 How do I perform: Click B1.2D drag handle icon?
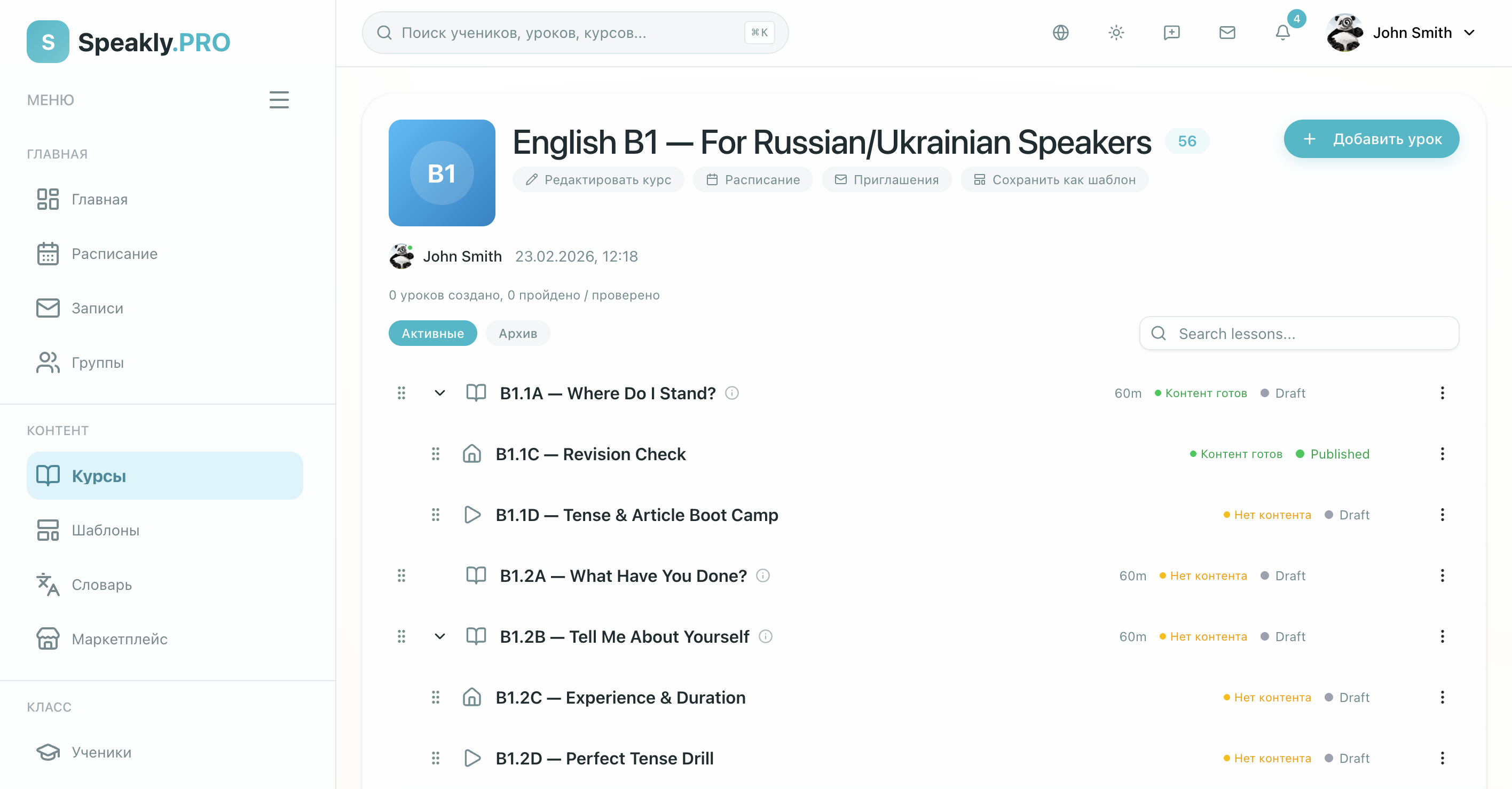coord(436,758)
